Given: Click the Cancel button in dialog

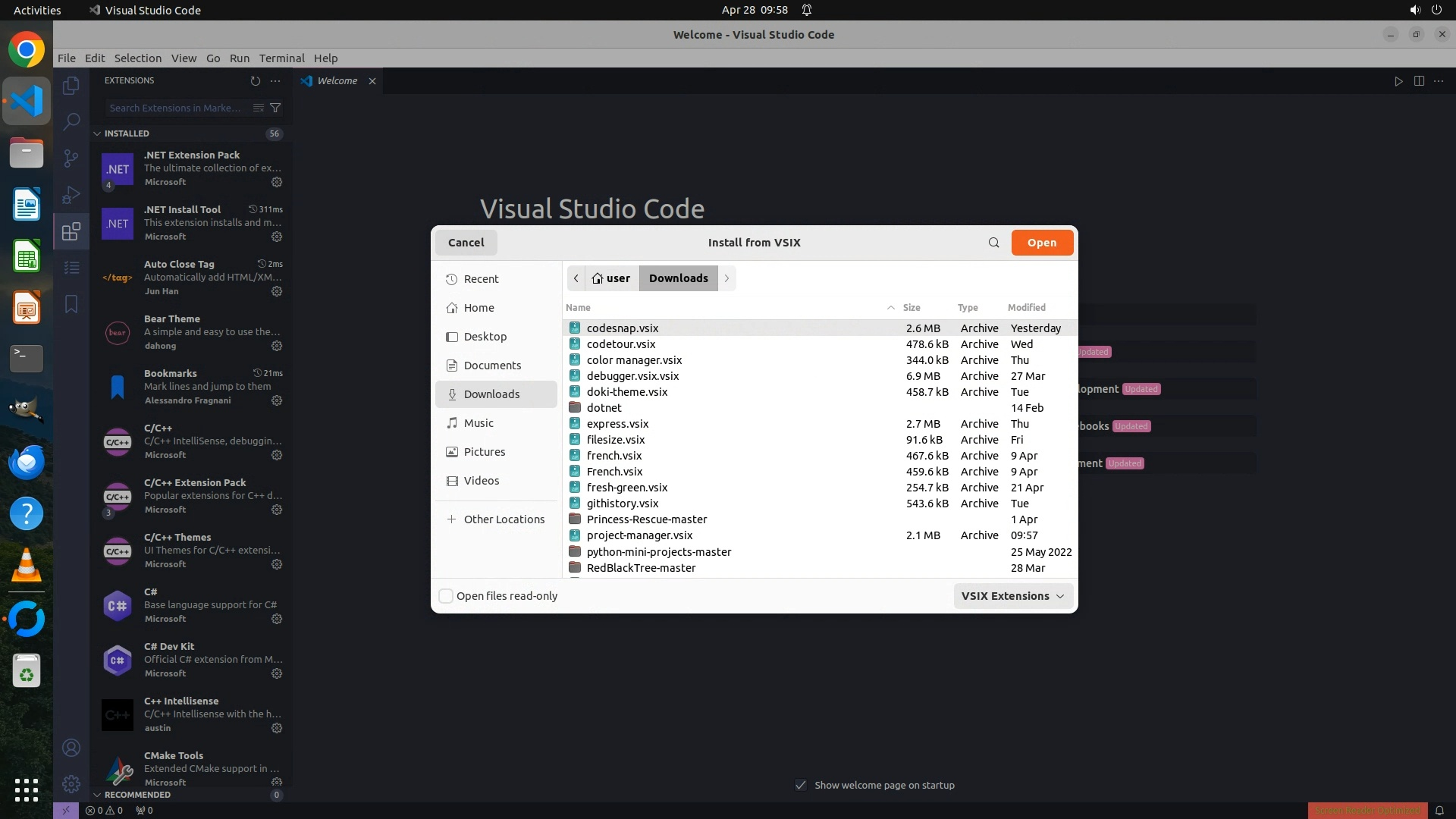Looking at the screenshot, I should point(466,243).
